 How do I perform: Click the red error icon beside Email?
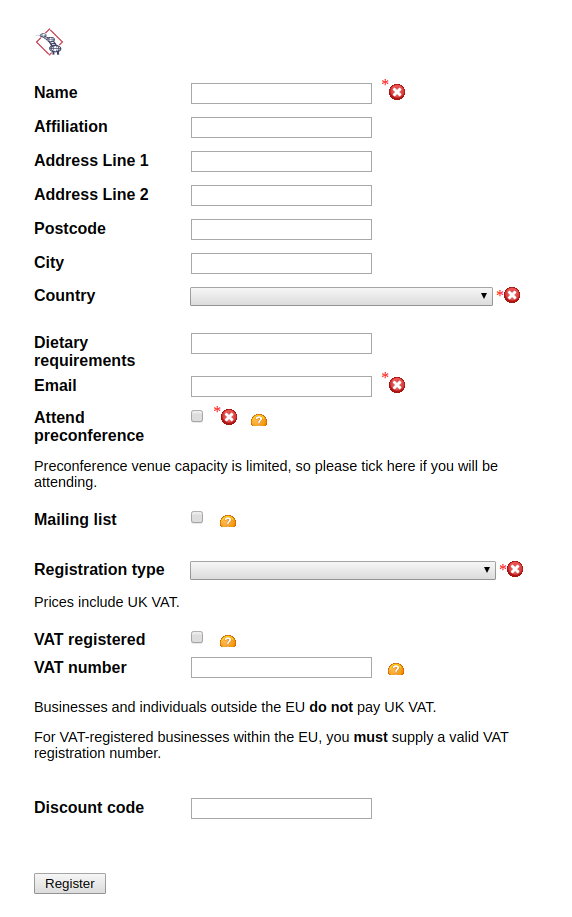[397, 385]
